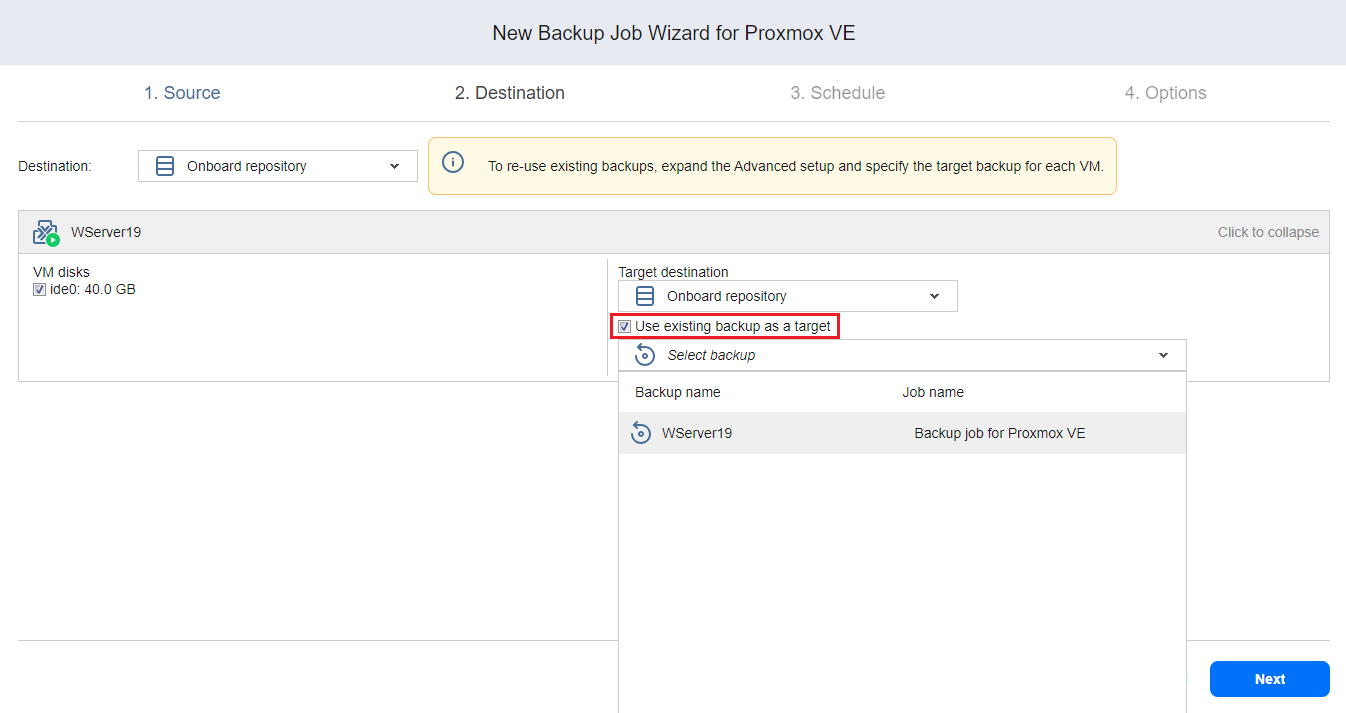
Task: Click the WServer19 VM icon in header
Action: click(46, 233)
